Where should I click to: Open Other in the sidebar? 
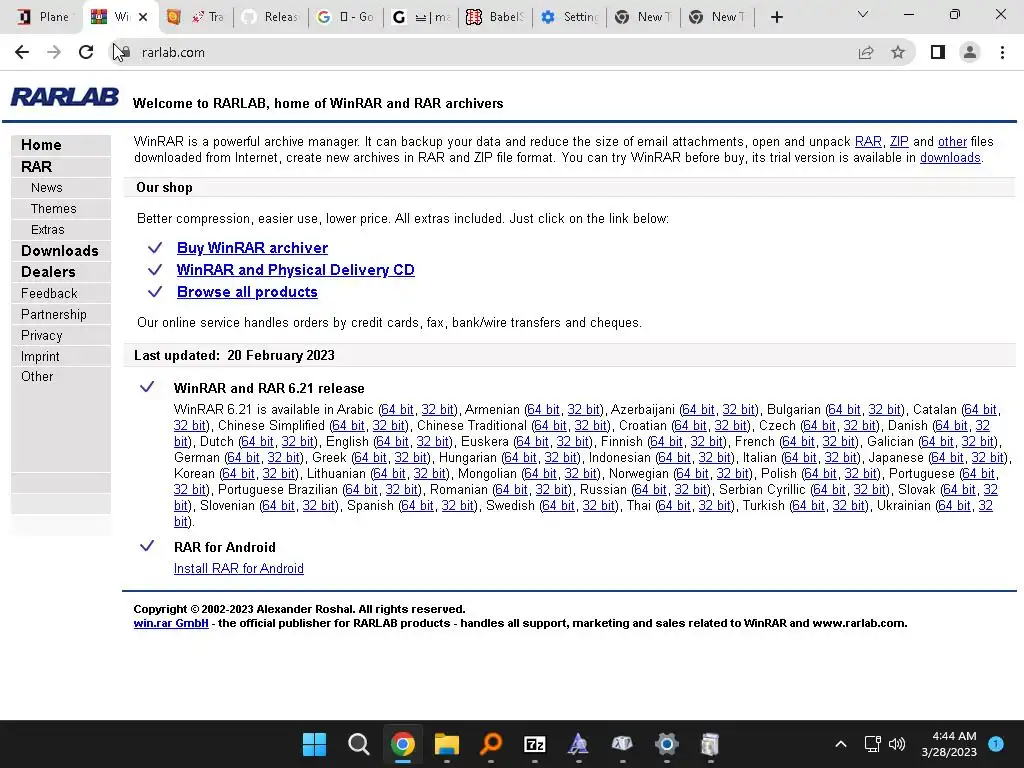37,376
